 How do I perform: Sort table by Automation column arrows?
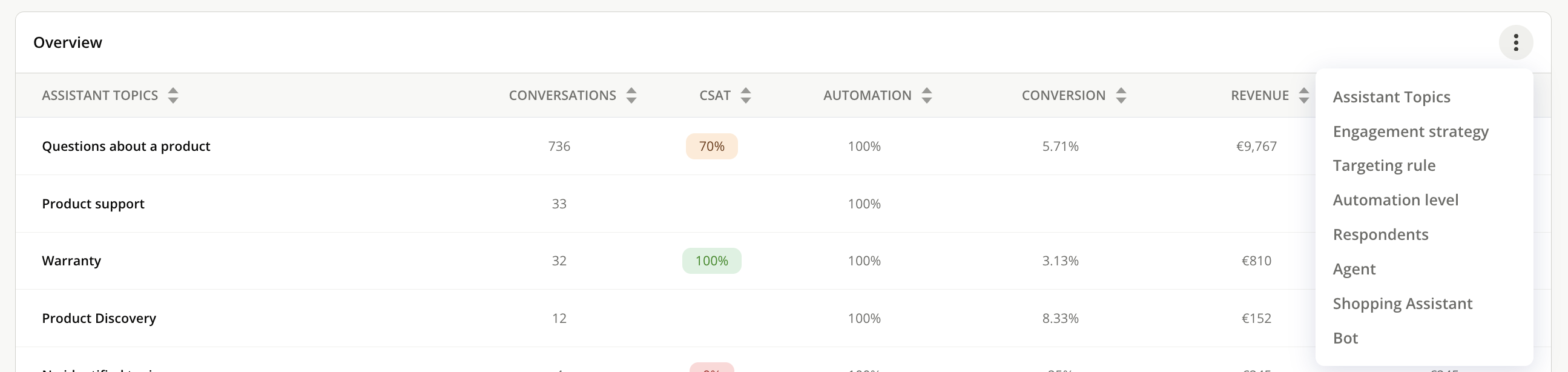(926, 96)
